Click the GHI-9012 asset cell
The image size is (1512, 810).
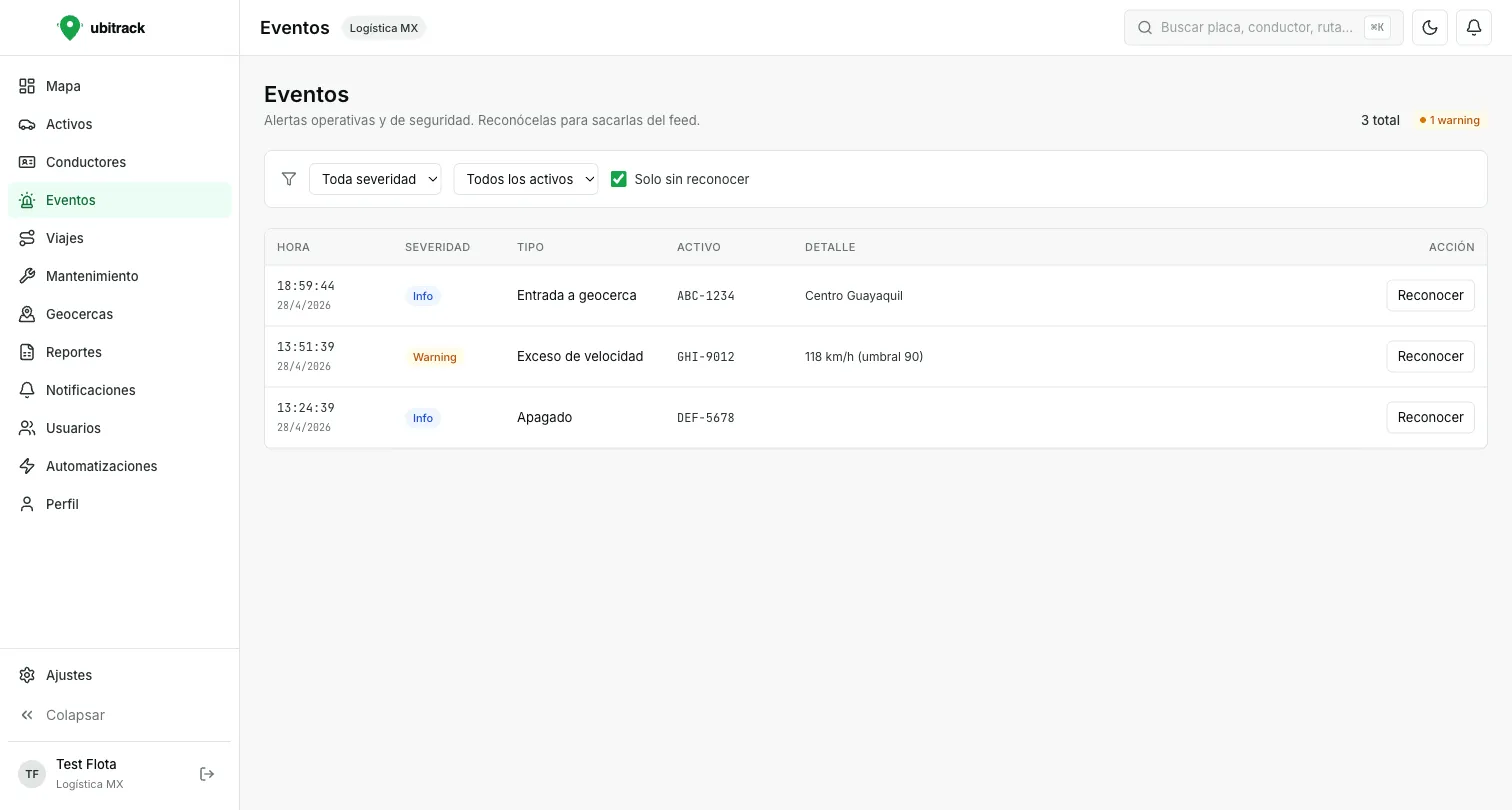pyautogui.click(x=706, y=357)
